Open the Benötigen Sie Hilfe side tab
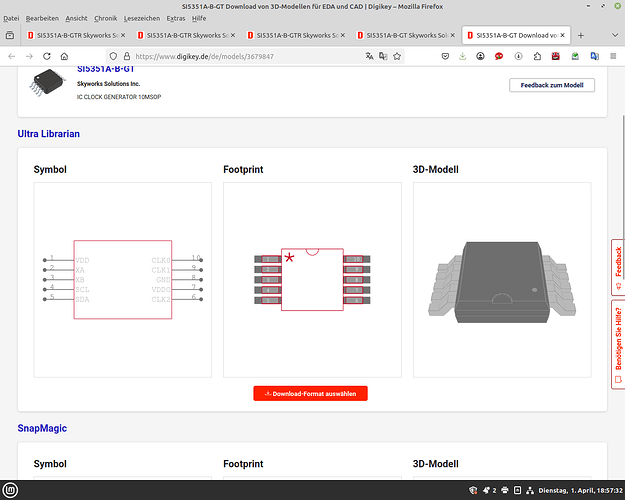The image size is (625, 500). [x=618, y=344]
